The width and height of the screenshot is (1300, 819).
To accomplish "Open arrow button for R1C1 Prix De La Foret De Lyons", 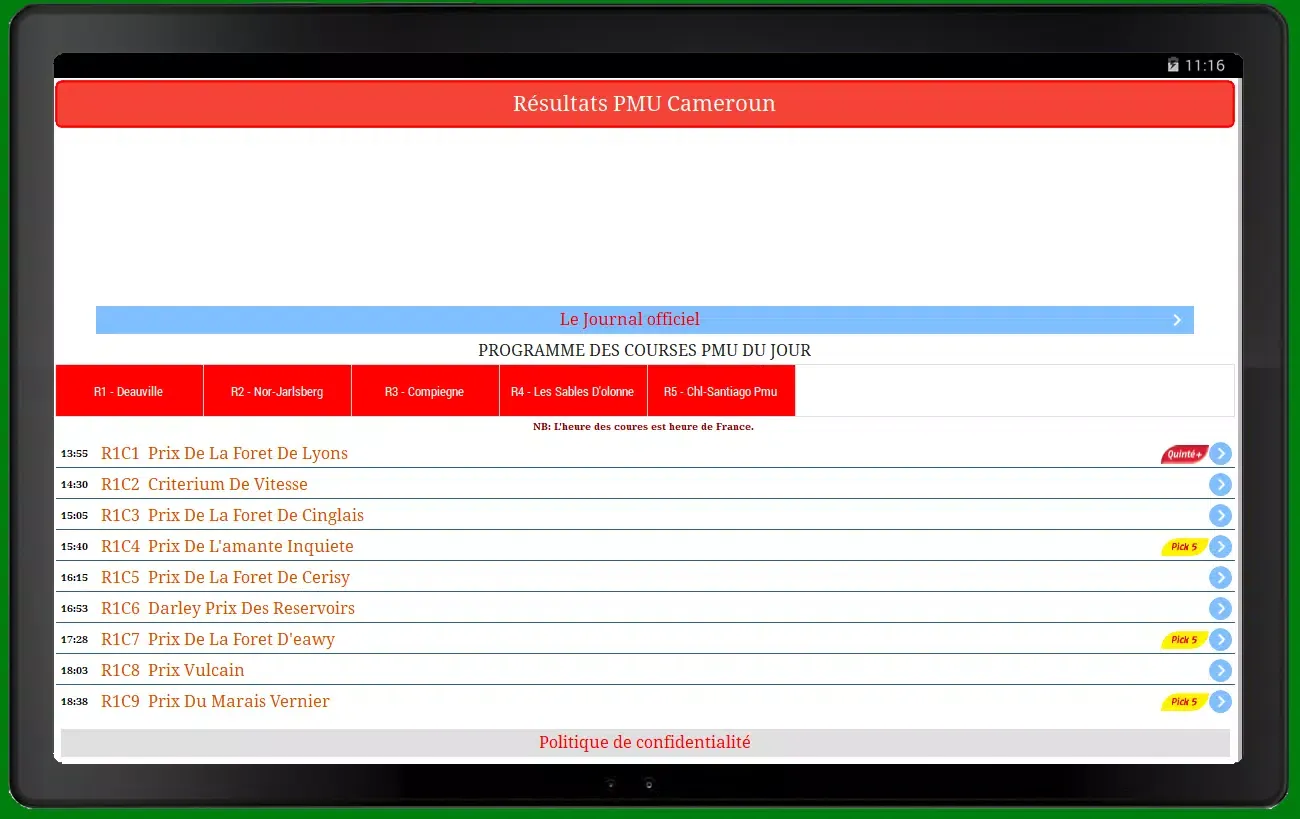I will (x=1220, y=454).
